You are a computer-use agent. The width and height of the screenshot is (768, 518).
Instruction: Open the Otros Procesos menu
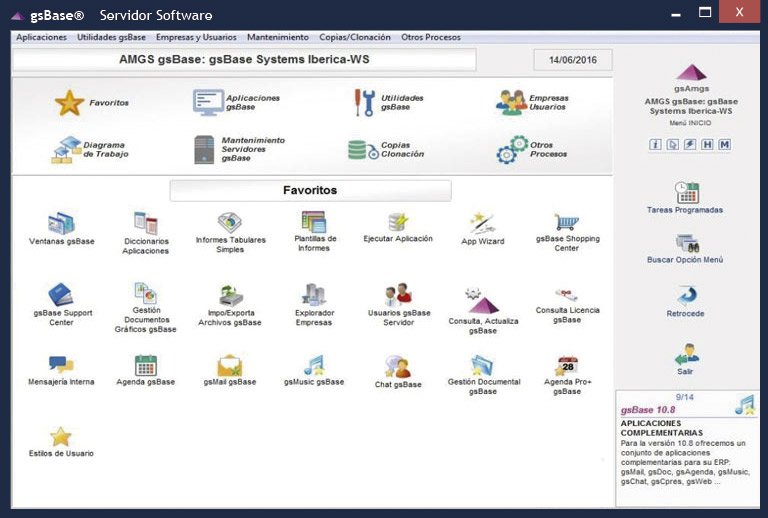(431, 37)
